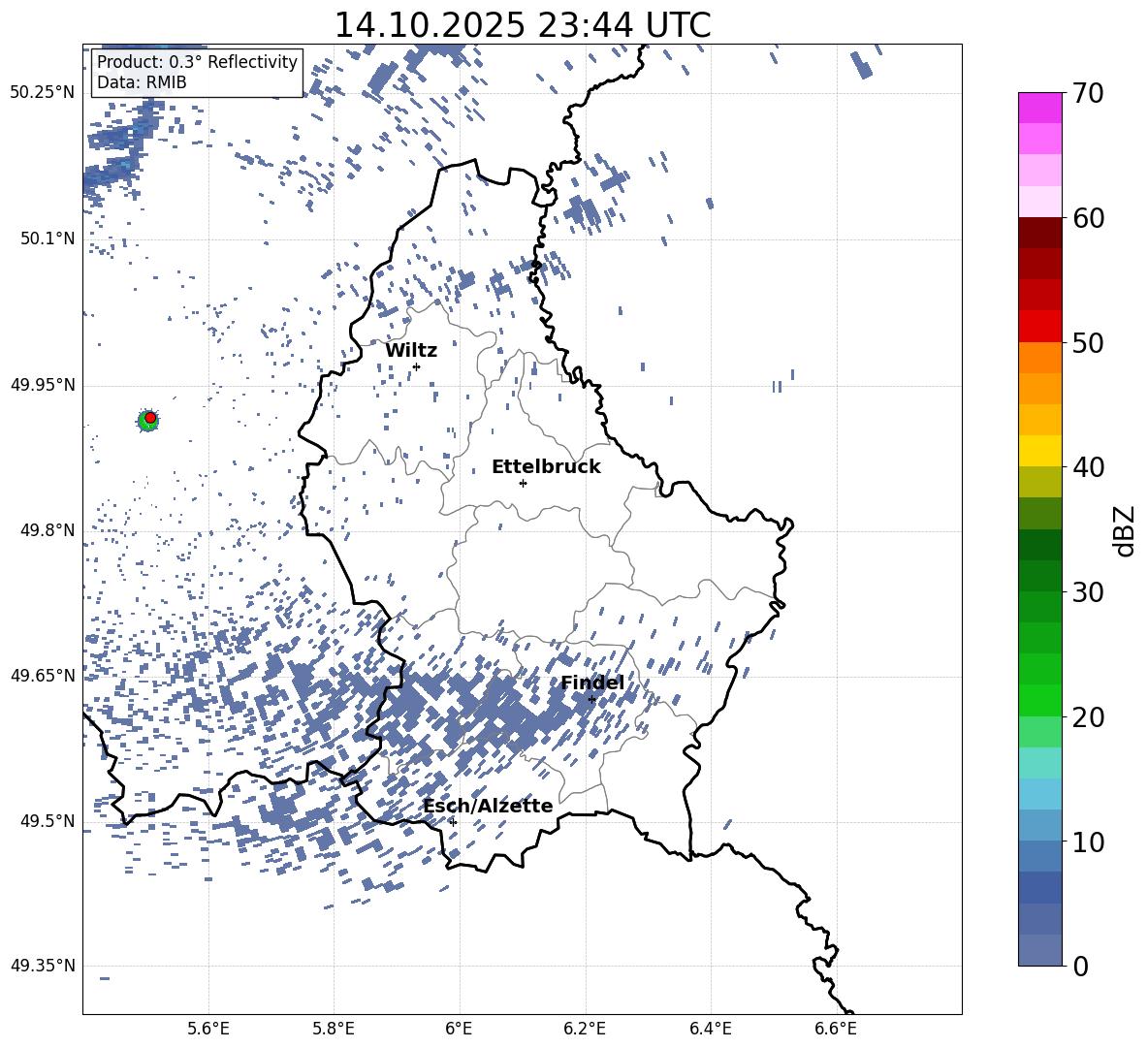The image size is (1148, 1048).
Task: Click the 6.4°E longitude label
Action: tap(710, 1030)
